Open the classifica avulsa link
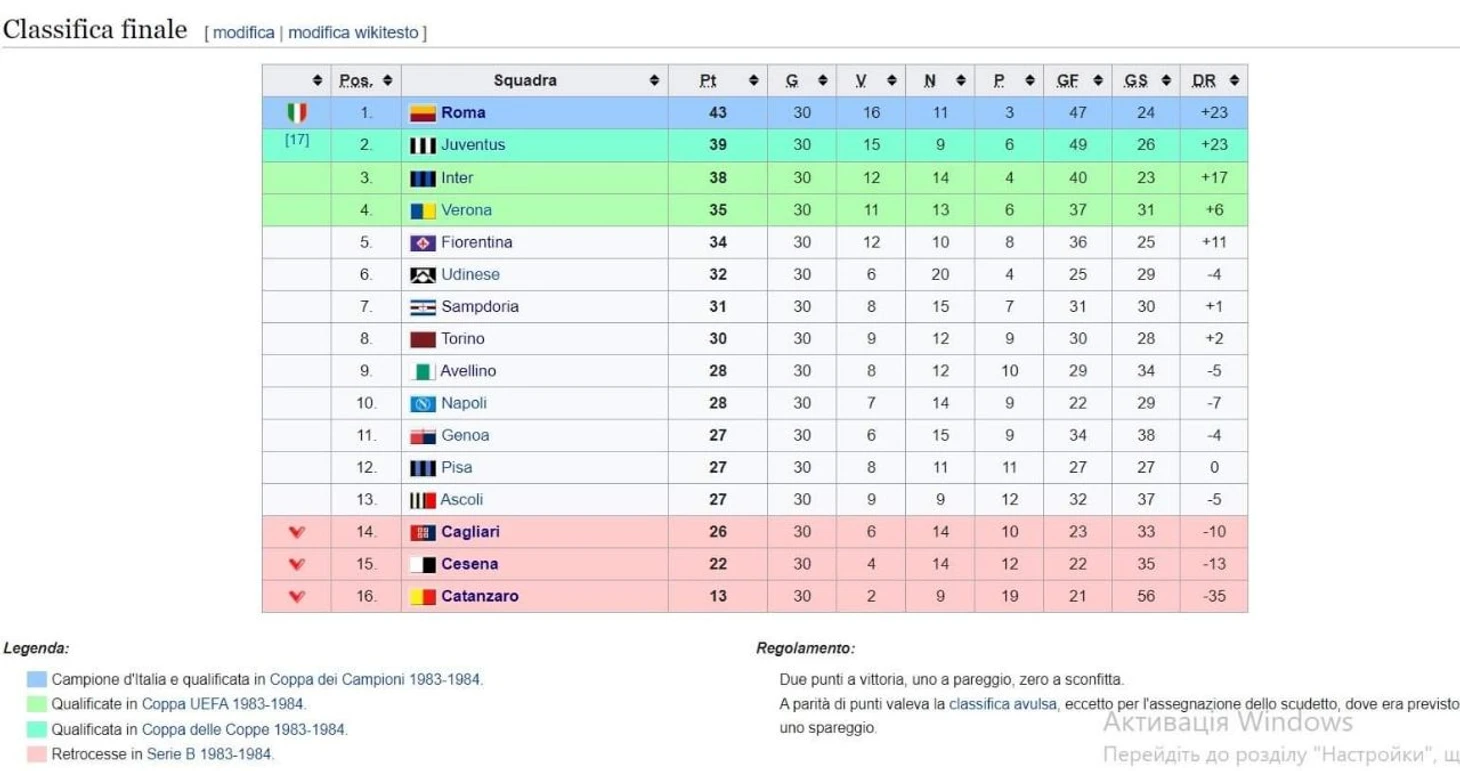 tap(1002, 704)
